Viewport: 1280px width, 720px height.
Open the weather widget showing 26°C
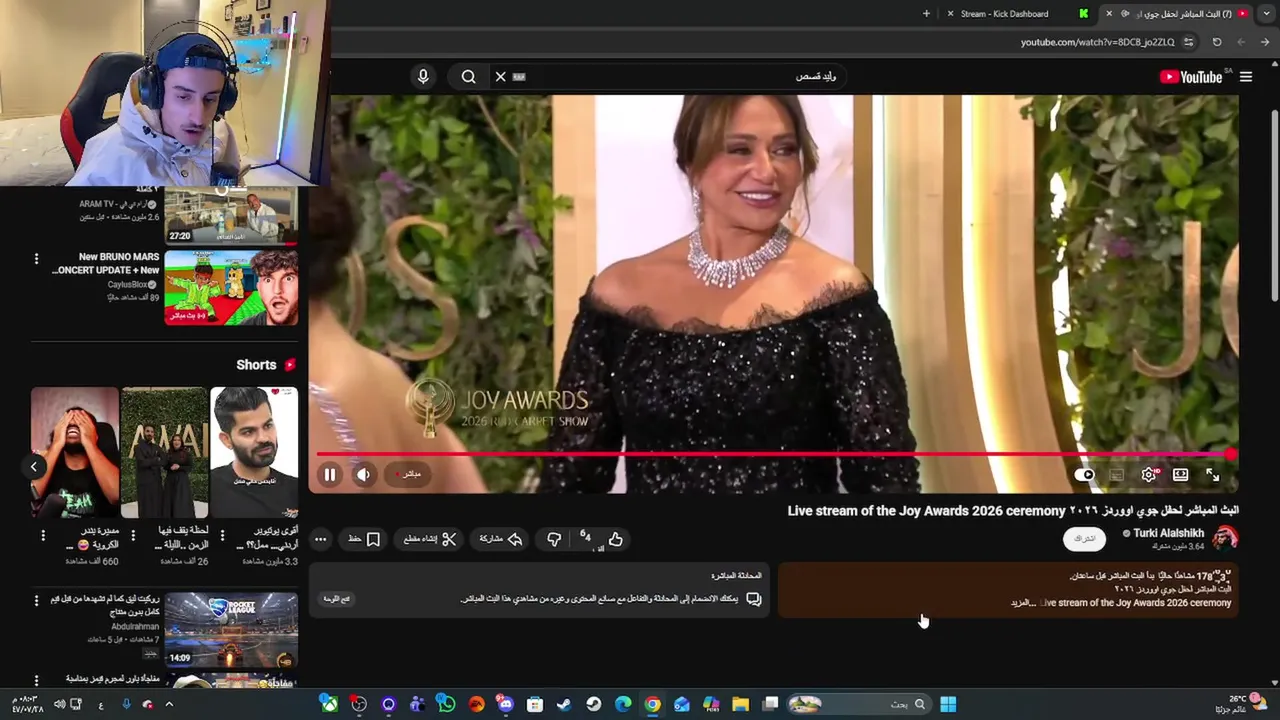click(x=1242, y=704)
